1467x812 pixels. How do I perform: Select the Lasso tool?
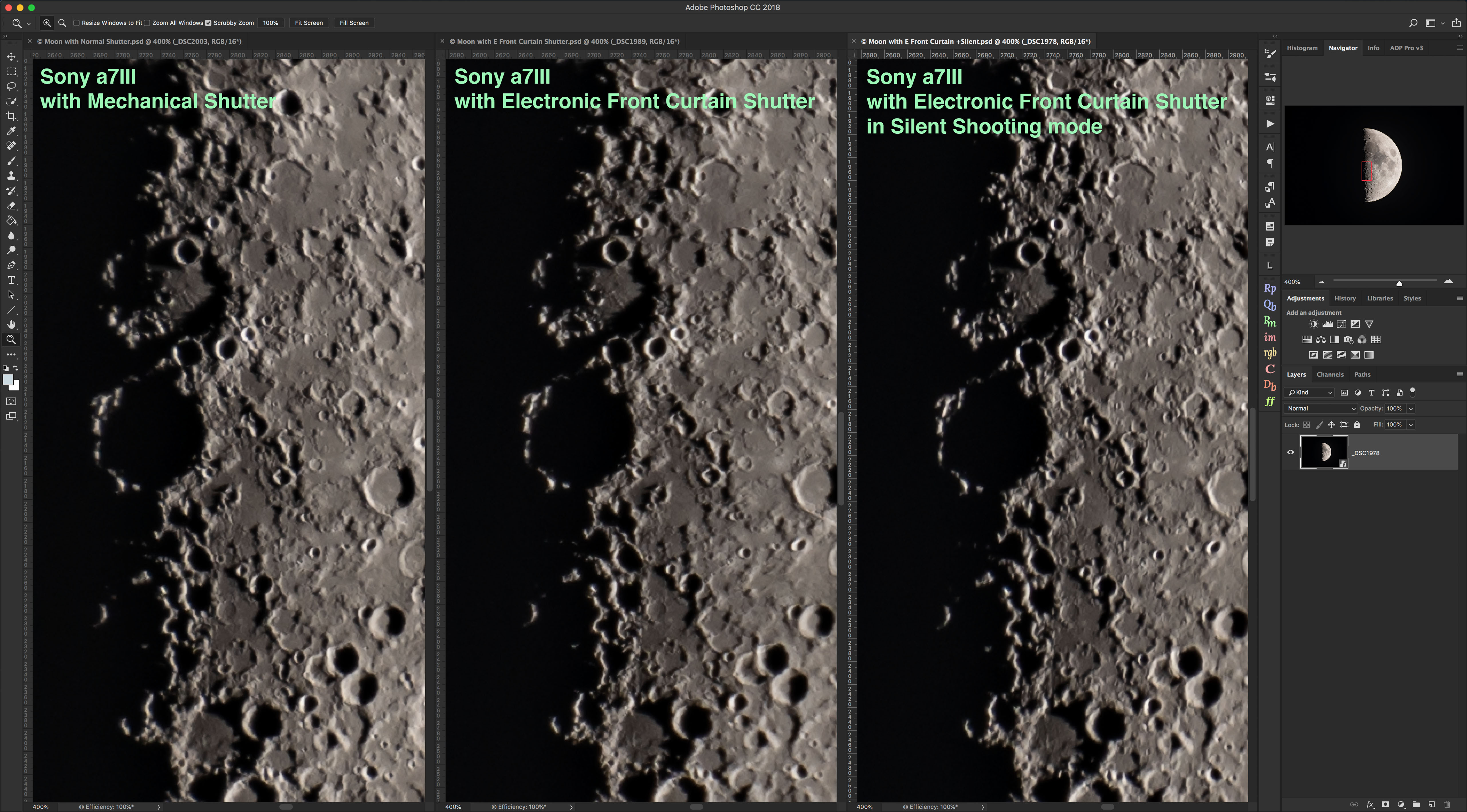tap(11, 86)
